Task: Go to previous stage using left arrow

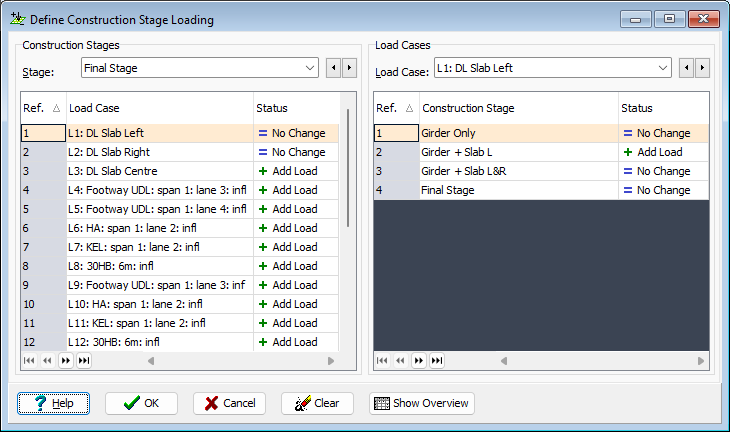Action: [333, 68]
